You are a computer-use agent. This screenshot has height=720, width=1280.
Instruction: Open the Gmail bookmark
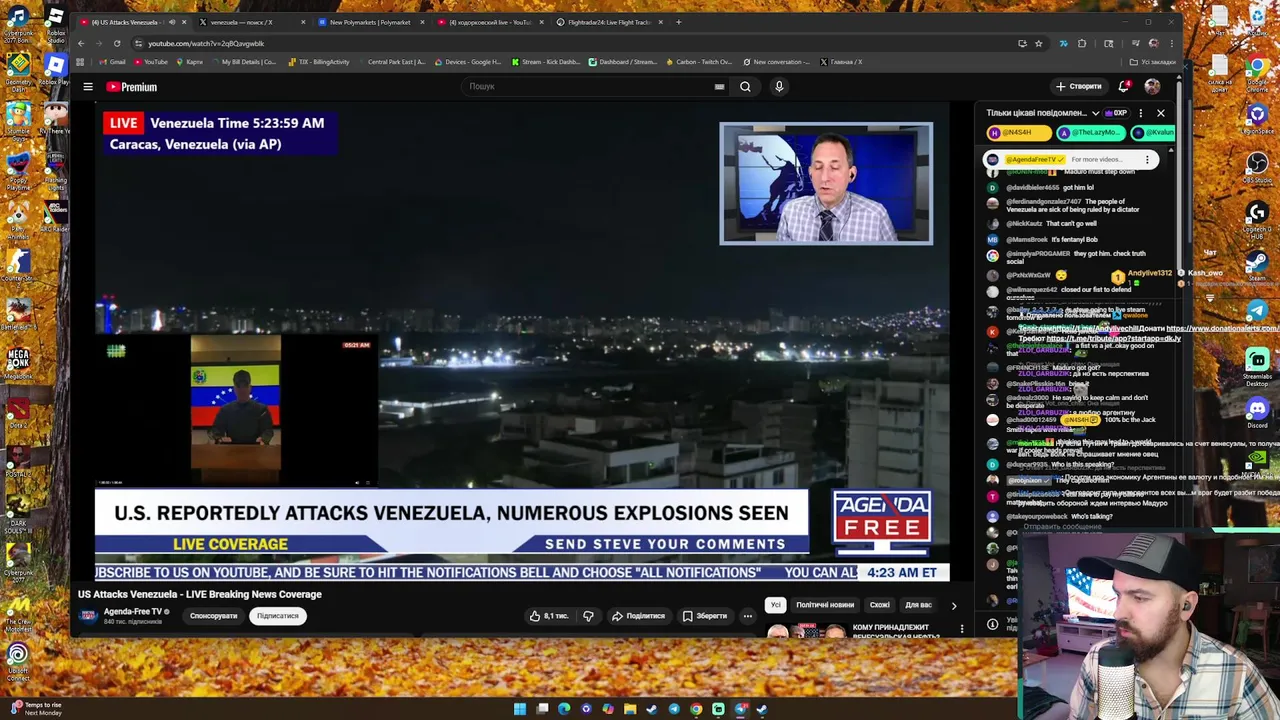point(113,62)
